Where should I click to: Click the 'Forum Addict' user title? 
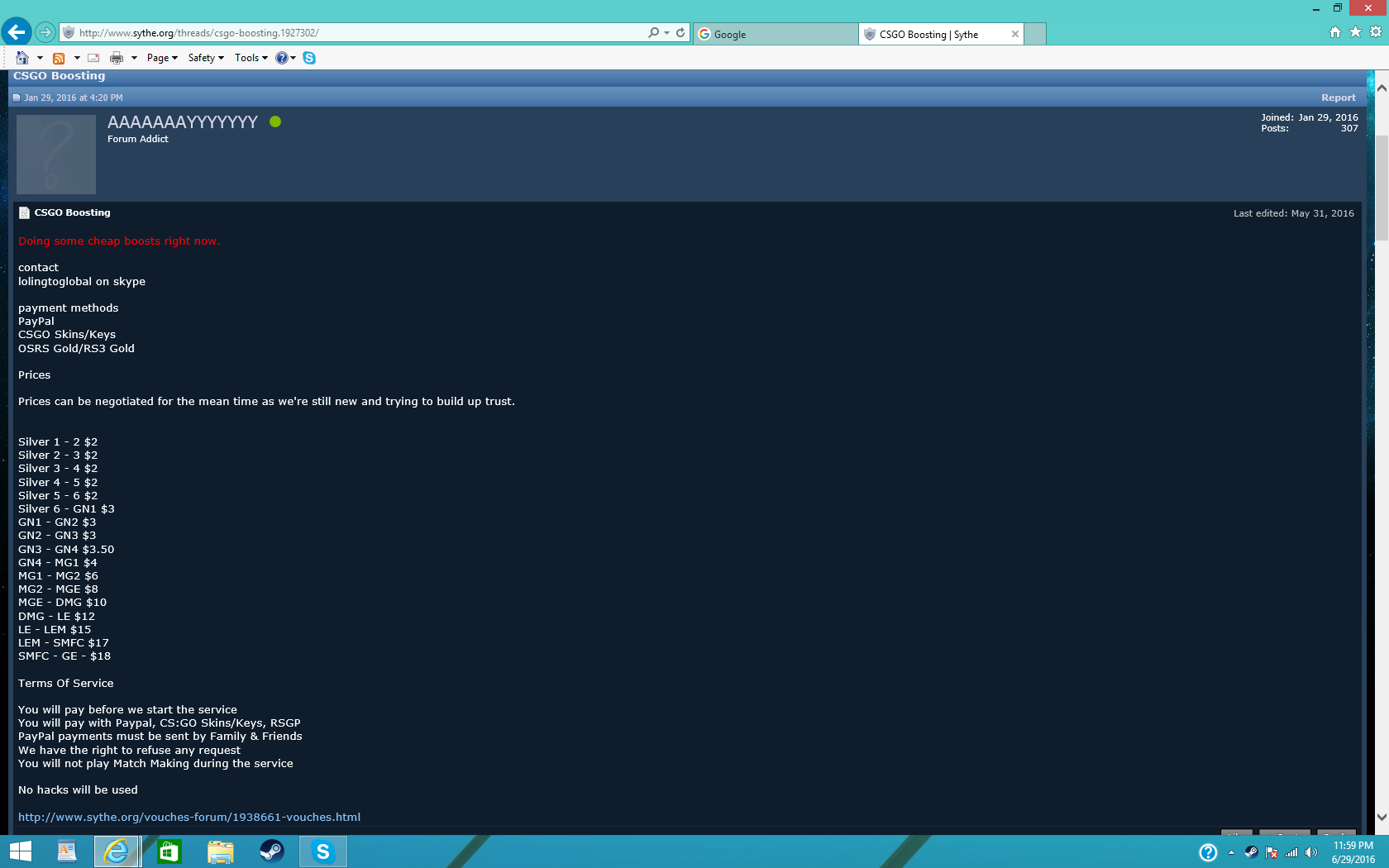click(x=138, y=139)
